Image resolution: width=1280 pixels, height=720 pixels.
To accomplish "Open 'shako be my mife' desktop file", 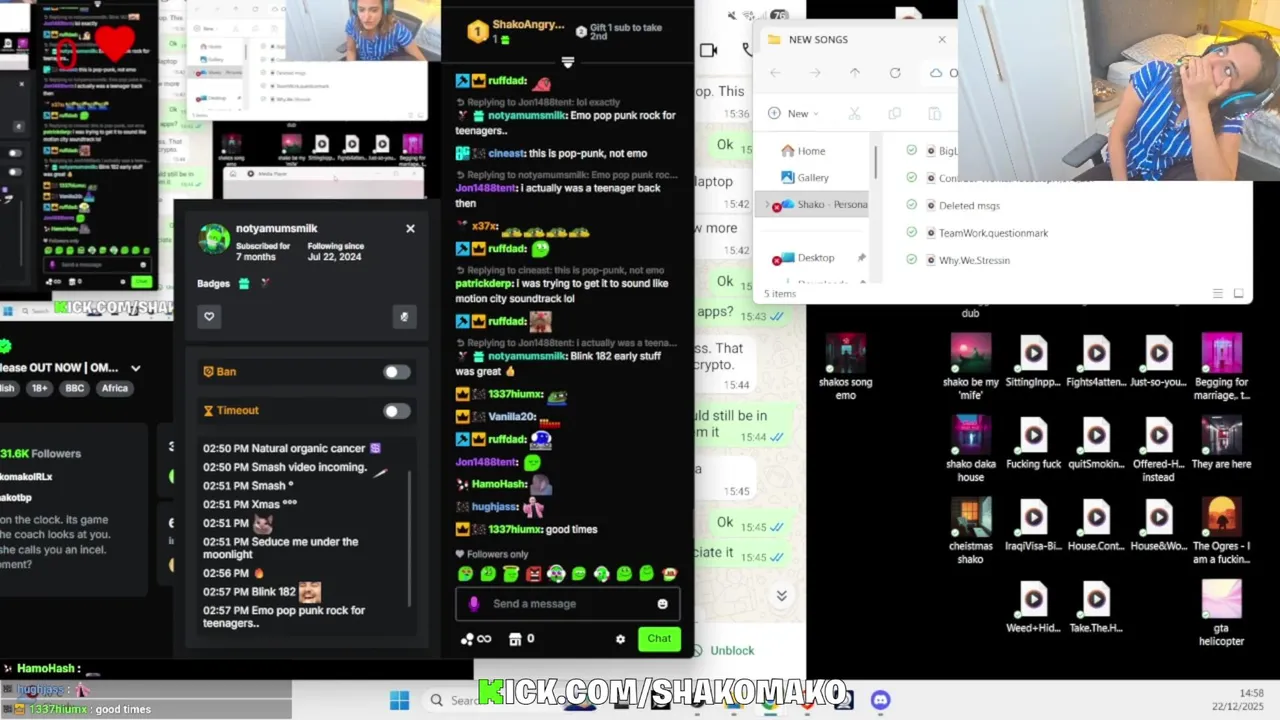I will pos(971,367).
